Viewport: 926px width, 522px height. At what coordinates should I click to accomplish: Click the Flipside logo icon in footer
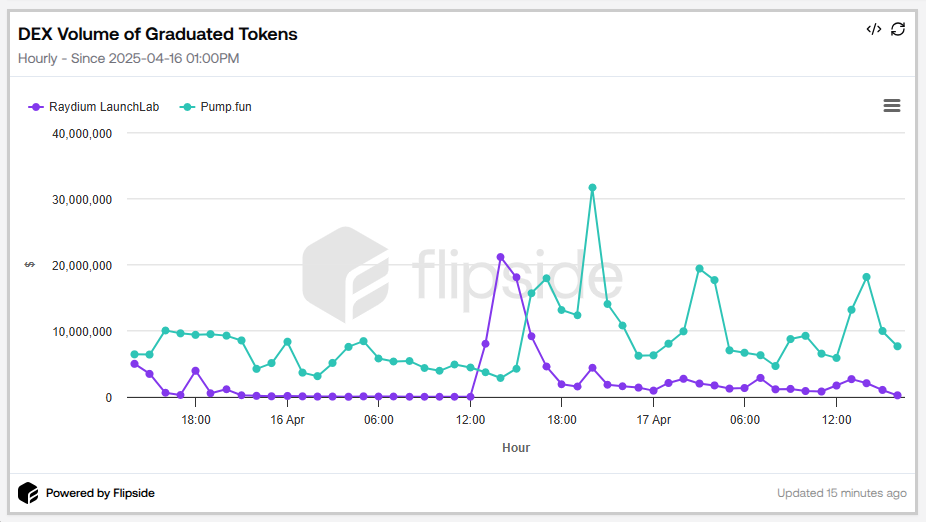click(28, 493)
